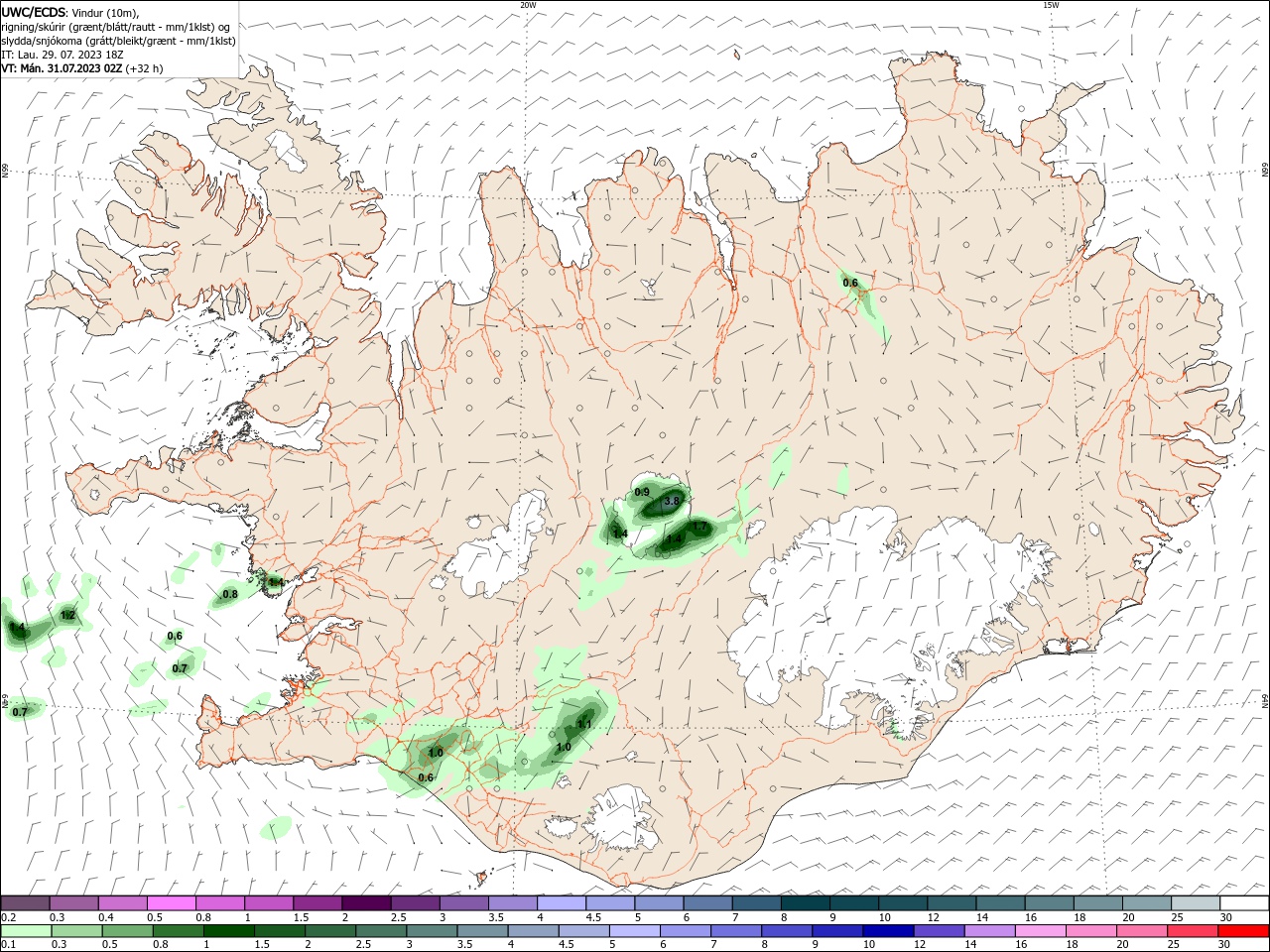Select the light grey 25 snow legend swatch
Image resolution: width=1270 pixels, height=952 pixels.
click(x=1196, y=903)
